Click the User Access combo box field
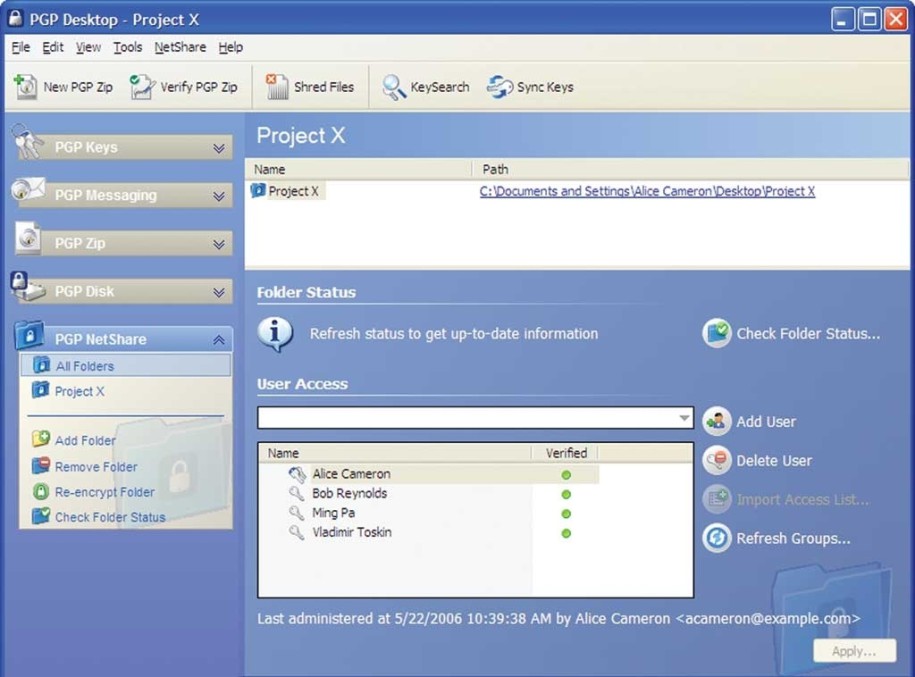 (475, 418)
